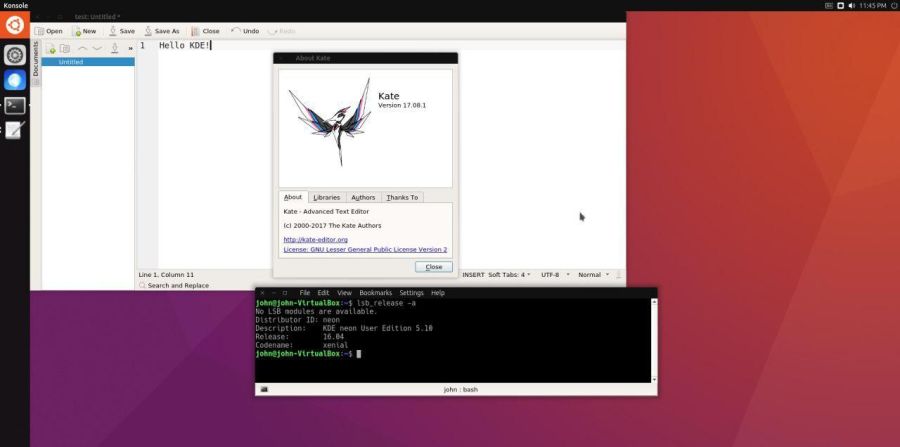The width and height of the screenshot is (900, 447).
Task: Click the greyed Redo toolbar button
Action: pyautogui.click(x=281, y=31)
